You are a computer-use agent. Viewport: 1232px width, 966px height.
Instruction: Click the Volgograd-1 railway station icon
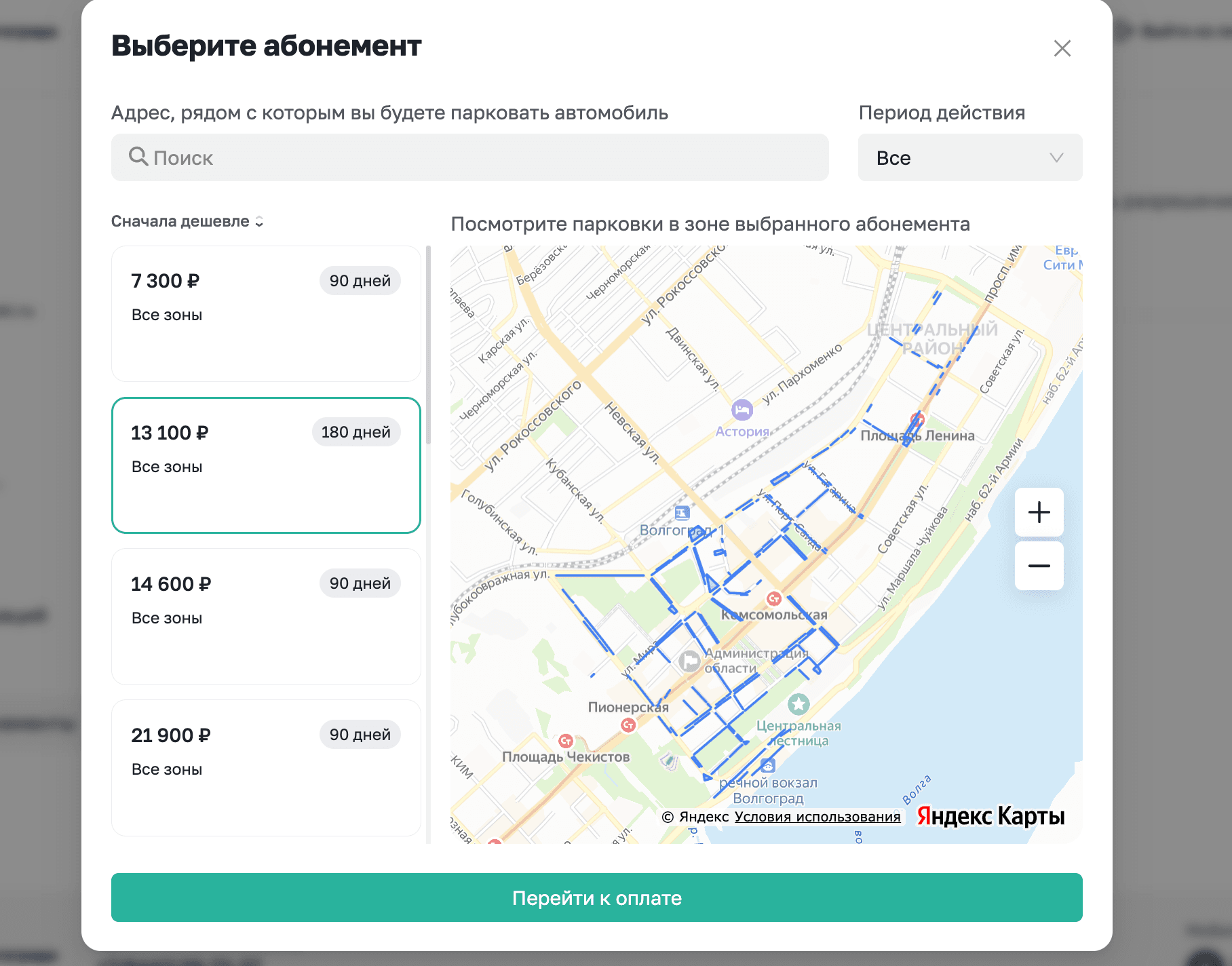pyautogui.click(x=682, y=513)
